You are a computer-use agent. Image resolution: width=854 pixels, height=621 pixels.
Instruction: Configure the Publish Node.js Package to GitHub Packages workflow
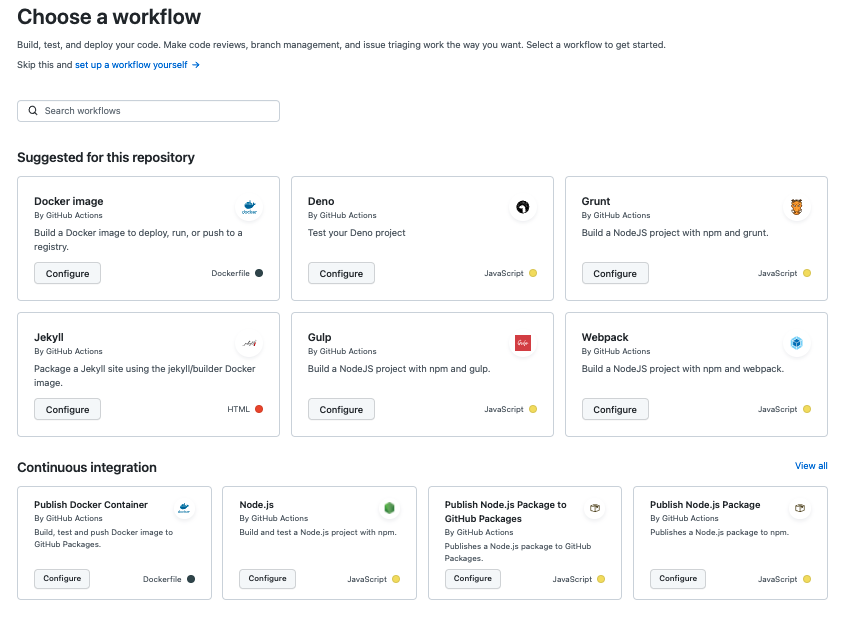[472, 578]
